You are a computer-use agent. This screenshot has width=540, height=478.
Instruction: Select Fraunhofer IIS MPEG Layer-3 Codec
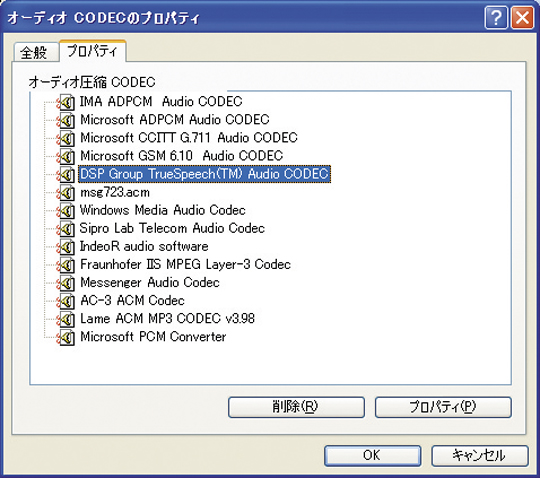pos(185,264)
